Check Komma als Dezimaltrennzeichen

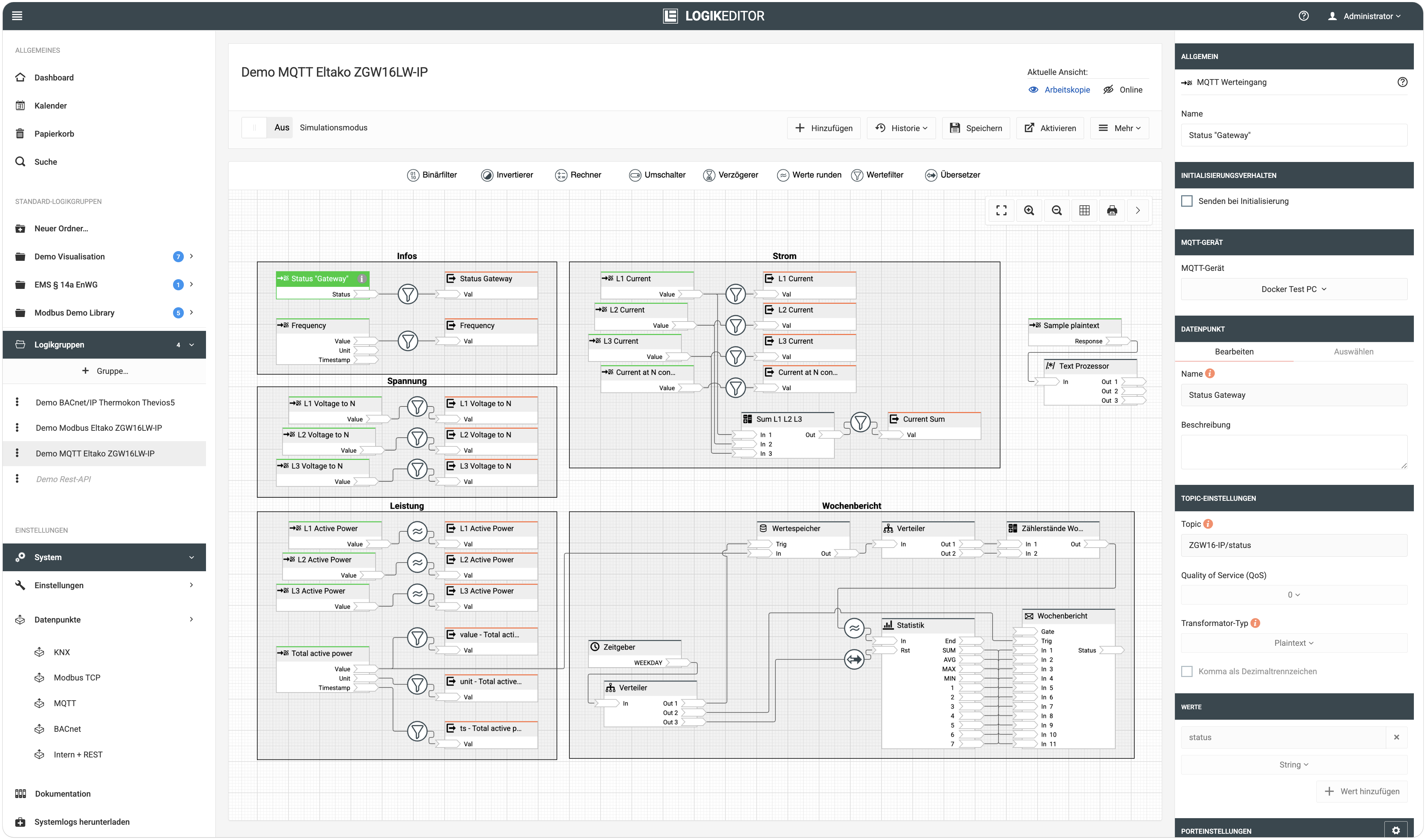(x=1187, y=671)
